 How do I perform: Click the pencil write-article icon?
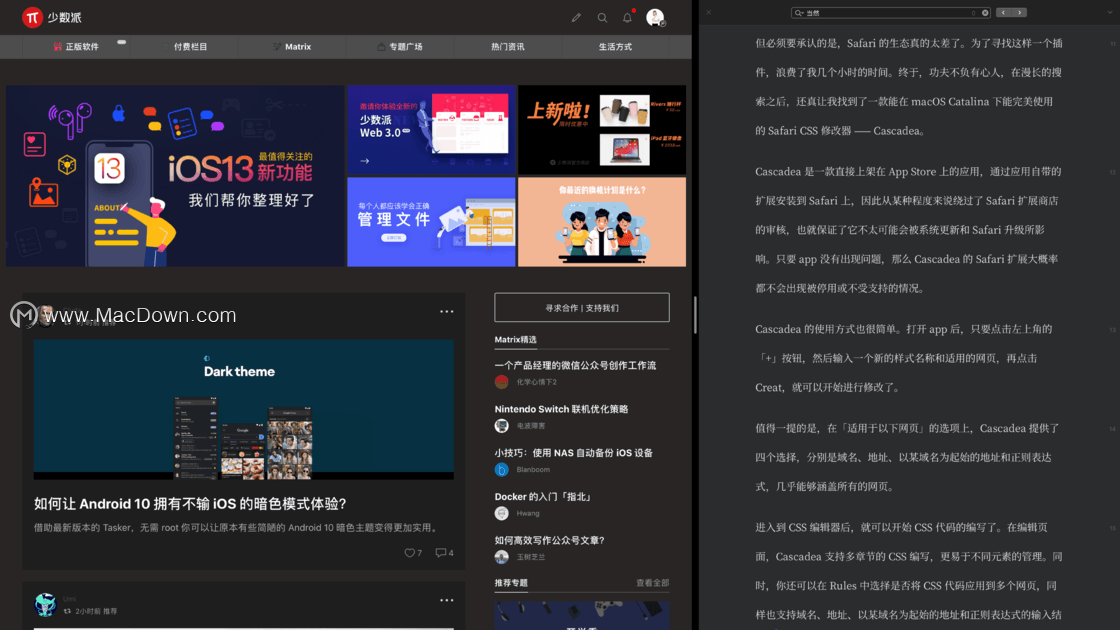[576, 18]
